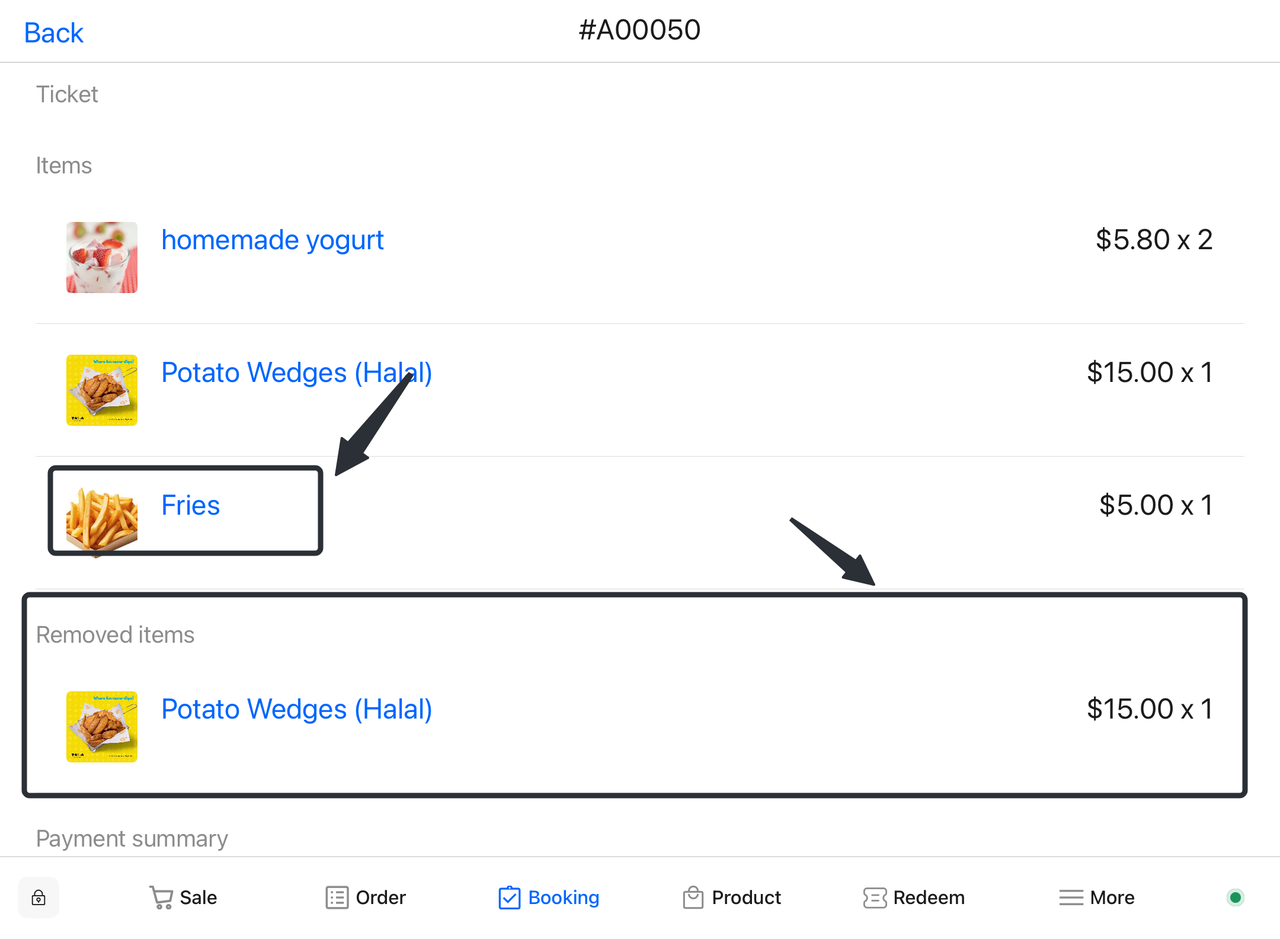
Task: Tap the homemade yogurt thumbnail image
Action: pos(102,257)
